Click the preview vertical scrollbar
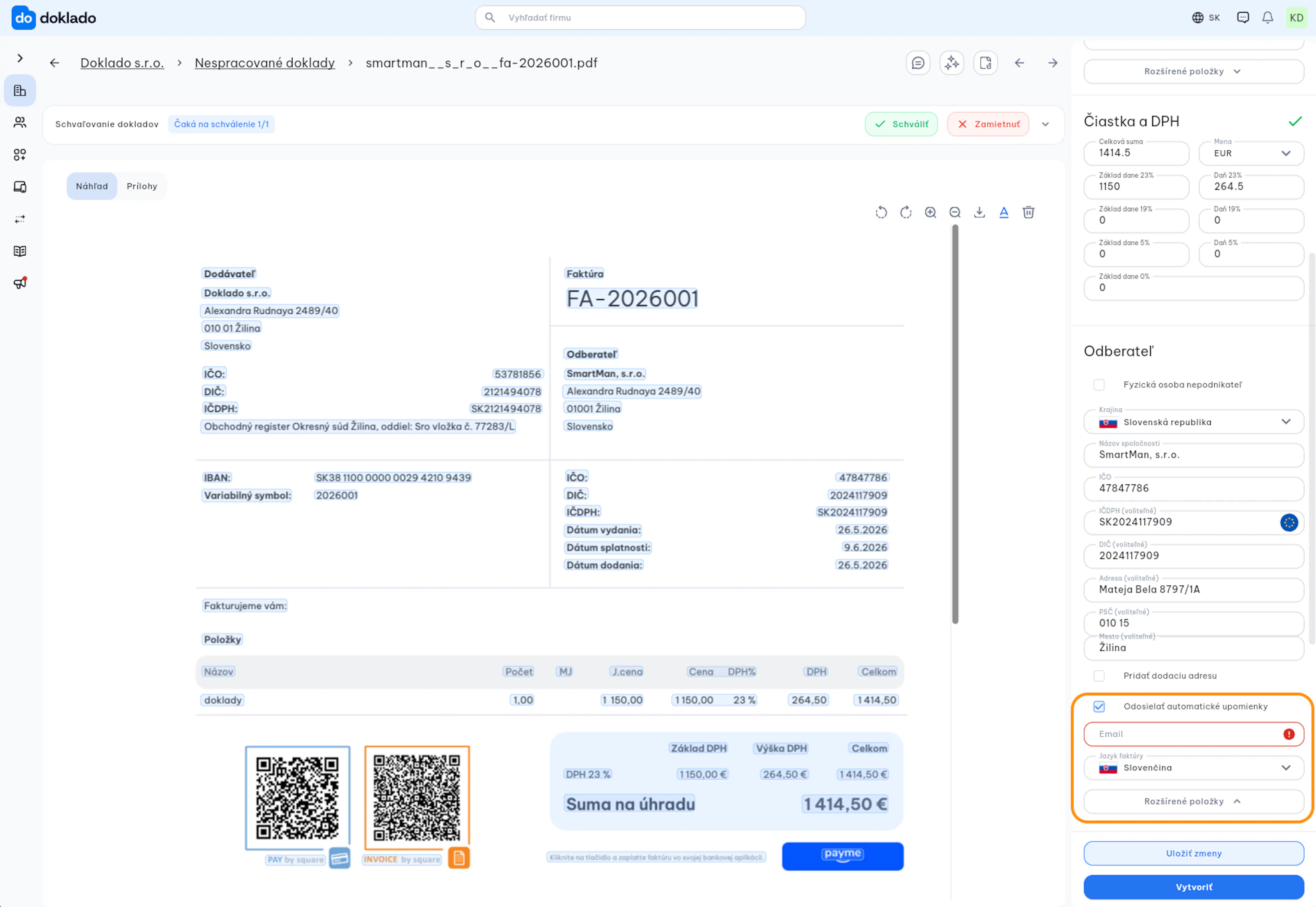Screen dimensions: 1316x907 [955, 424]
